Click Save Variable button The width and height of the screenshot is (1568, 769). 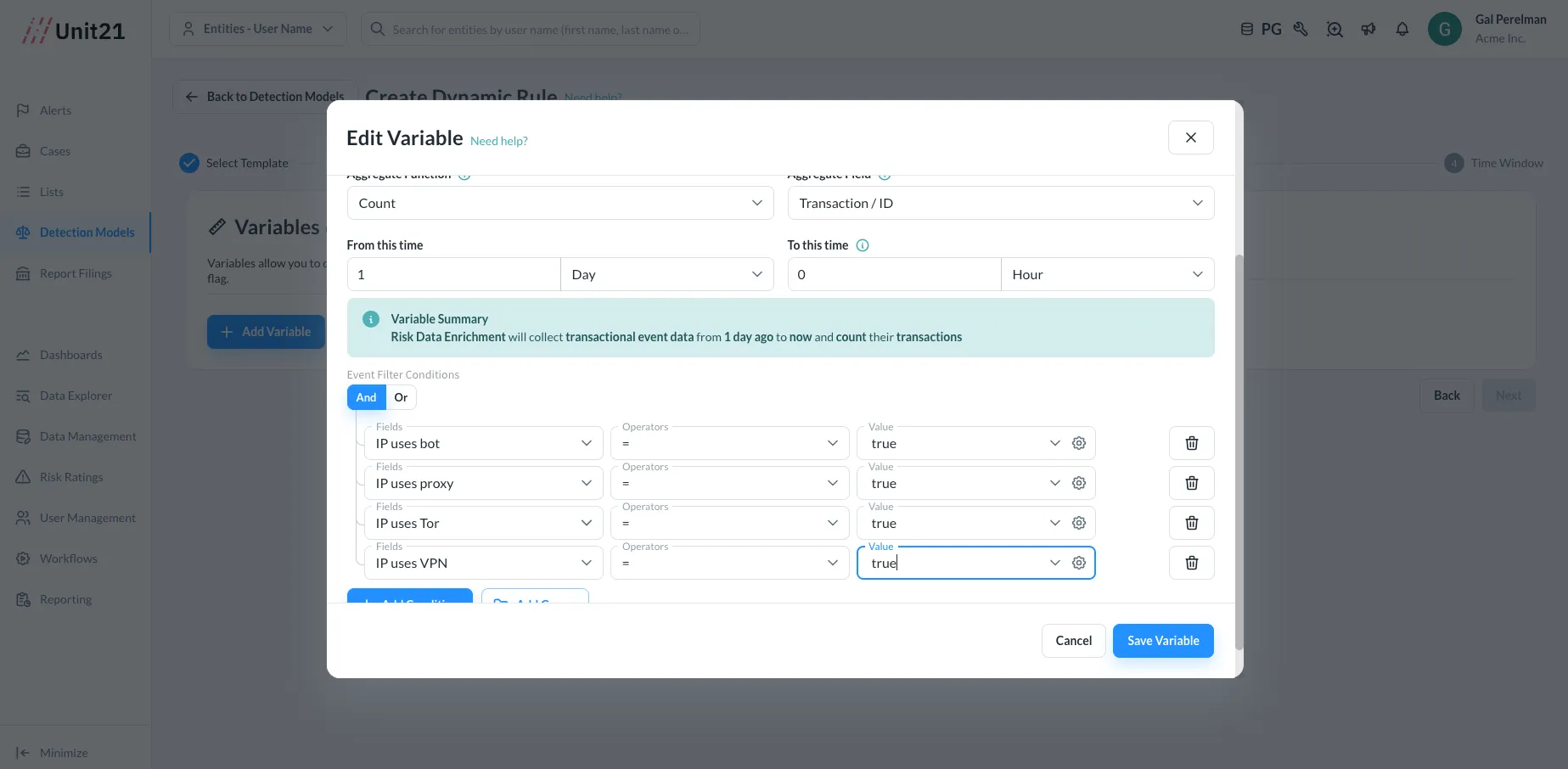[x=1163, y=641]
